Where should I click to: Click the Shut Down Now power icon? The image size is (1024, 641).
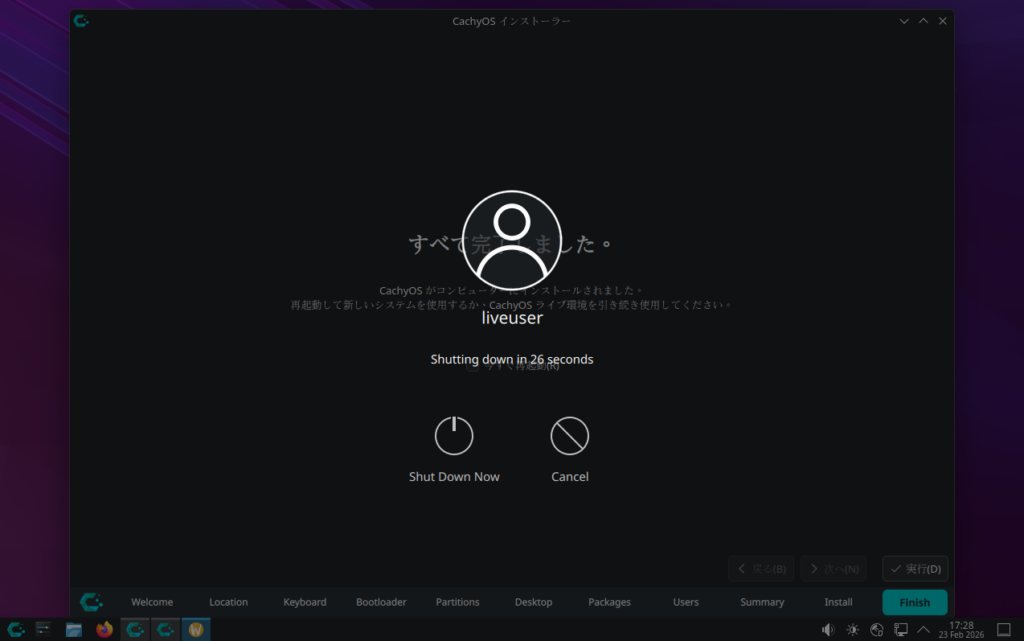(x=453, y=436)
